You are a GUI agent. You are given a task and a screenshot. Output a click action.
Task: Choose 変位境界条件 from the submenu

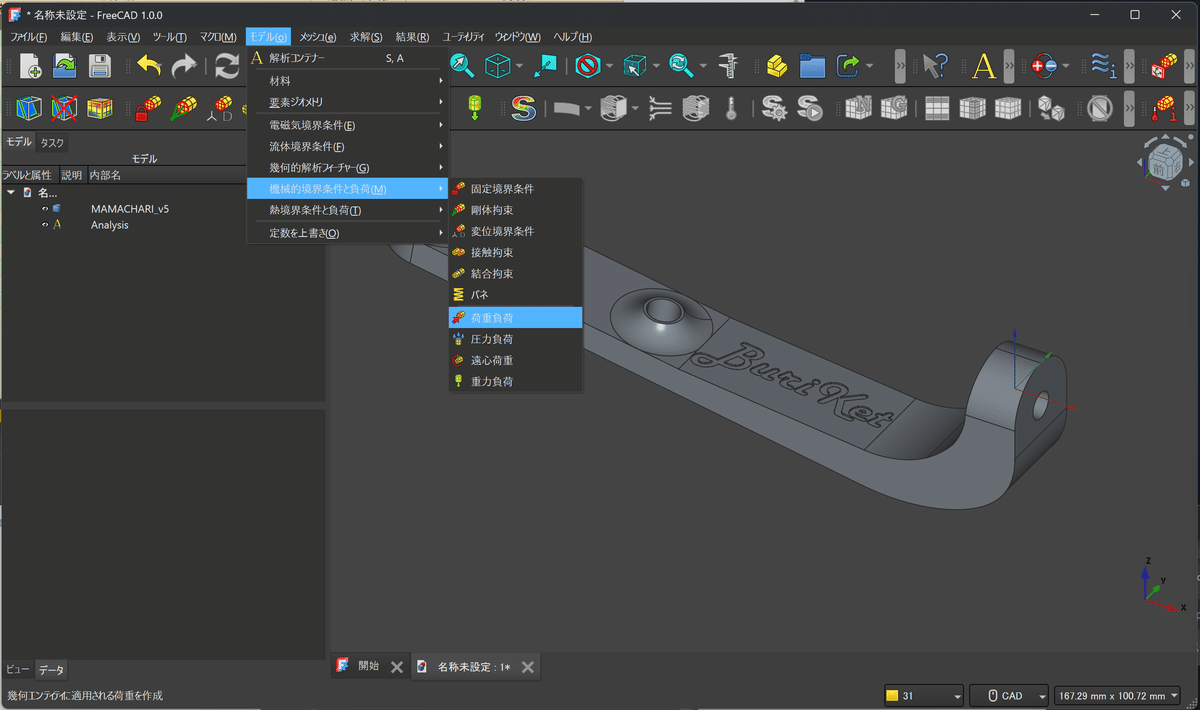click(516, 231)
